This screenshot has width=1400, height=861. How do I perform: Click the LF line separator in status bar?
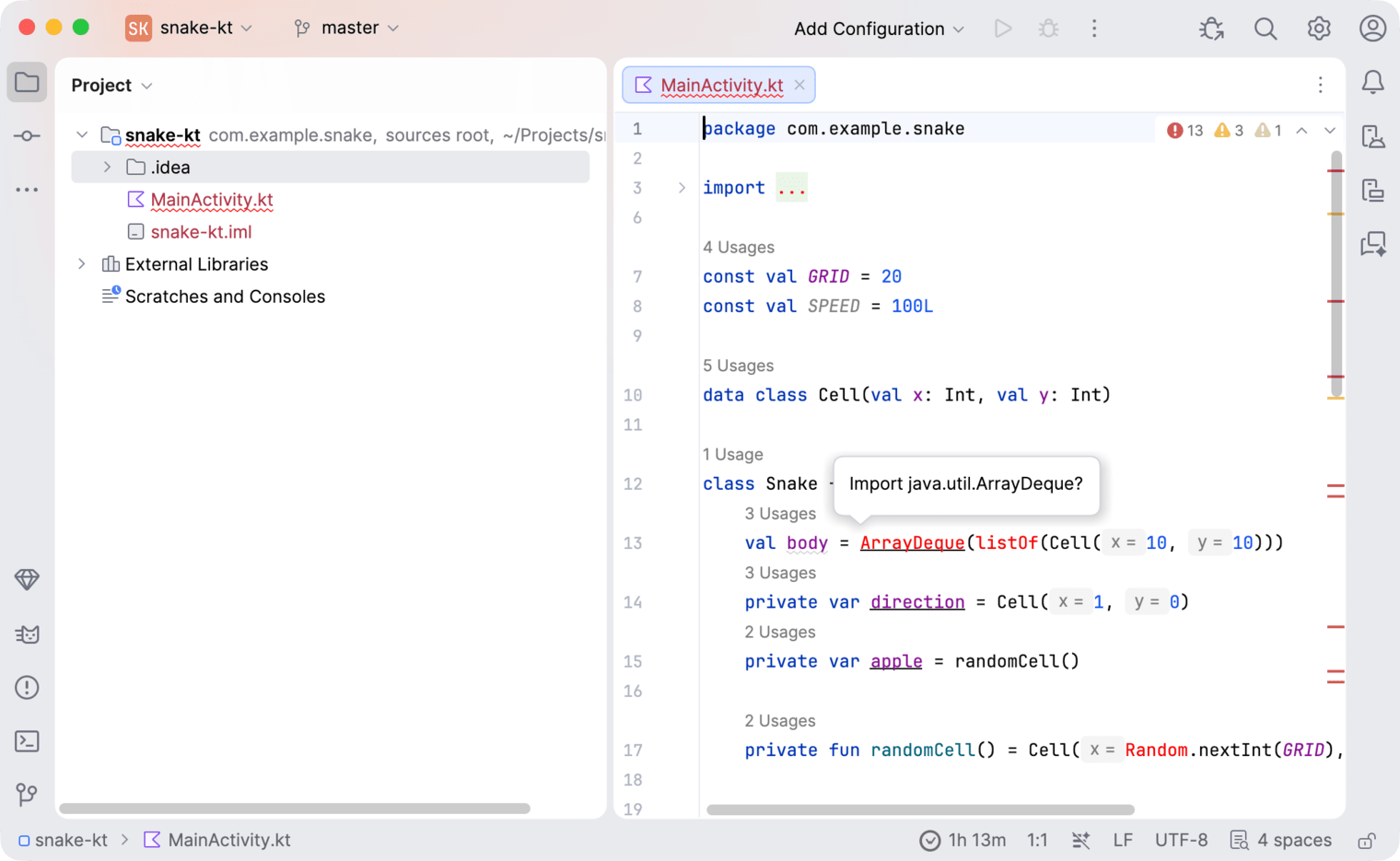click(x=1123, y=841)
